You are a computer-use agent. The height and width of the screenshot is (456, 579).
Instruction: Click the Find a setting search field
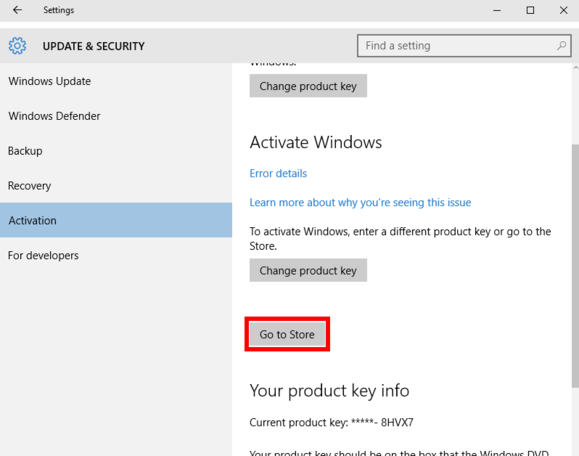(464, 46)
